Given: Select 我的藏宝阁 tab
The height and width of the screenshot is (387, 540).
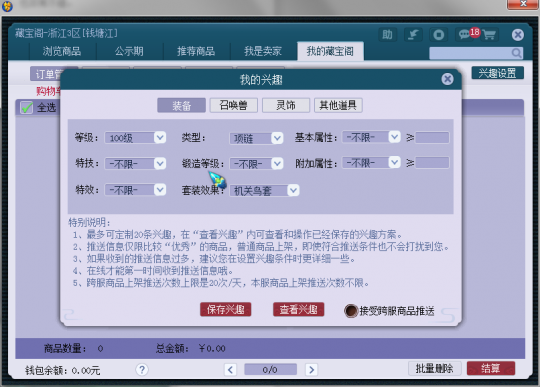Looking at the screenshot, I should pos(330,51).
